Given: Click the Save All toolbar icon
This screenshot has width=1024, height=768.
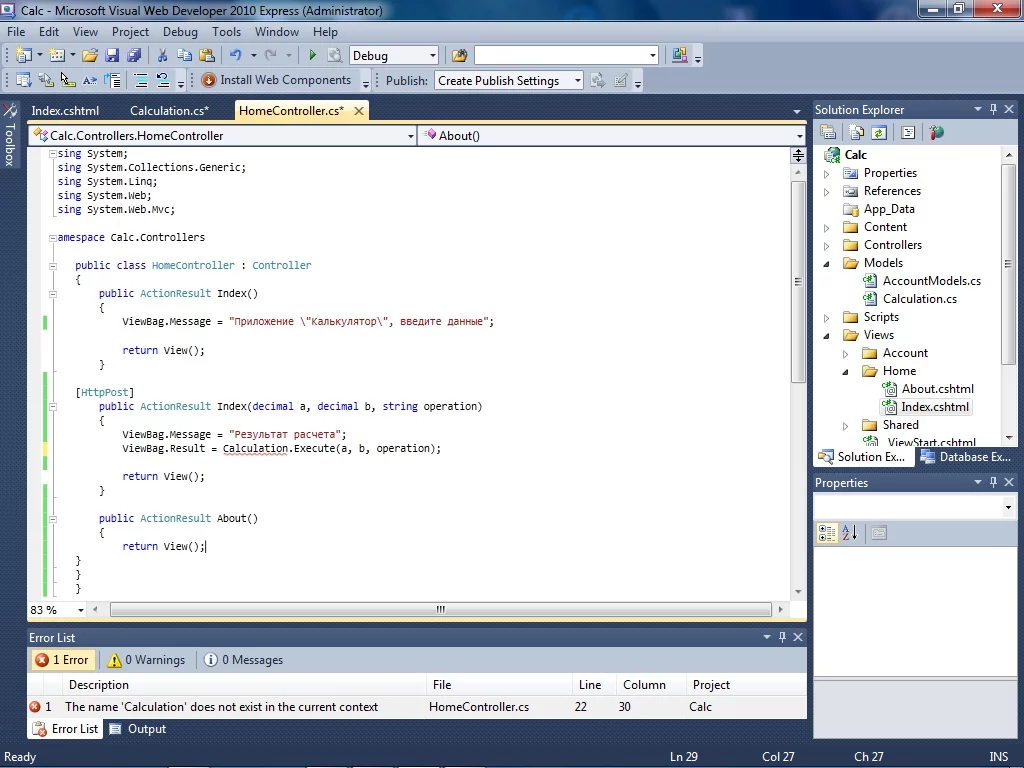Looking at the screenshot, I should pyautogui.click(x=131, y=56).
